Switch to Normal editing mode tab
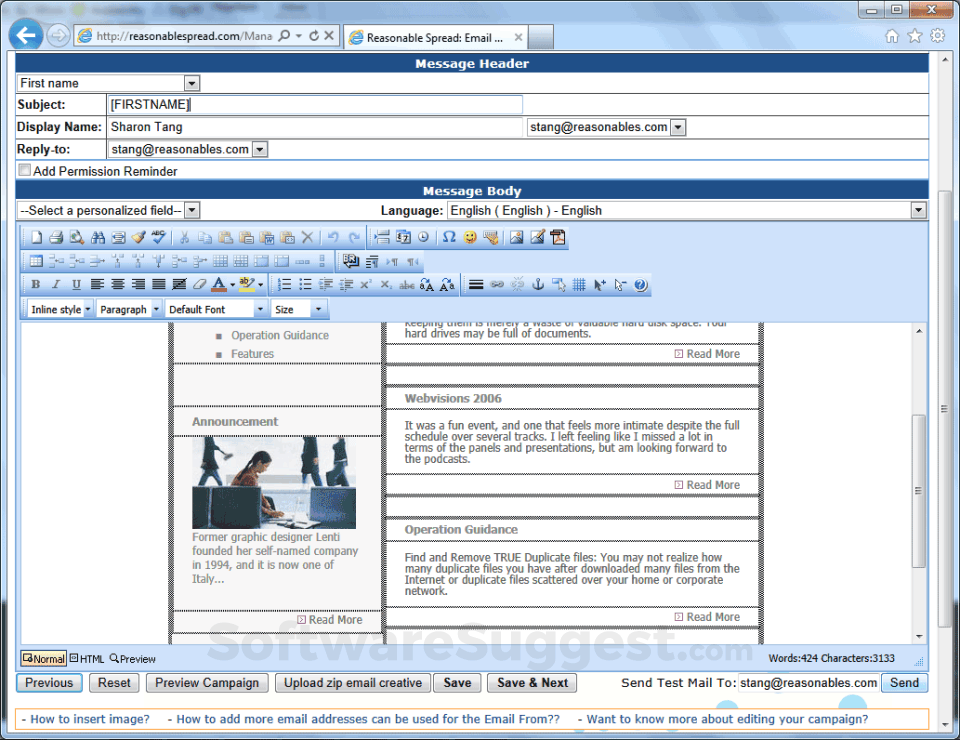 (43, 659)
